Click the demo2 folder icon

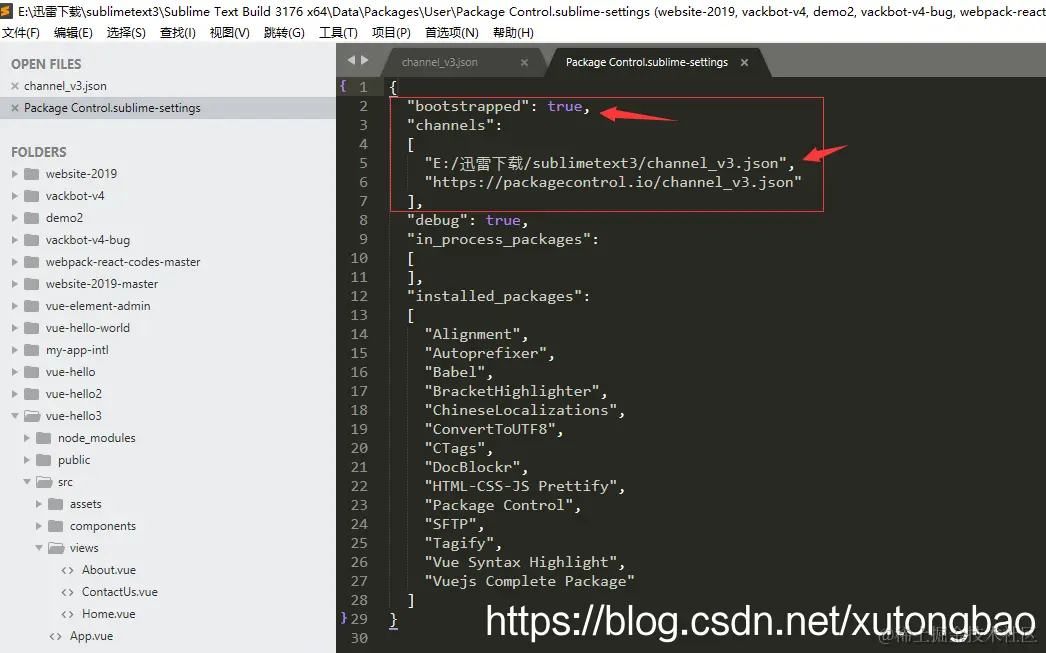[31, 218]
